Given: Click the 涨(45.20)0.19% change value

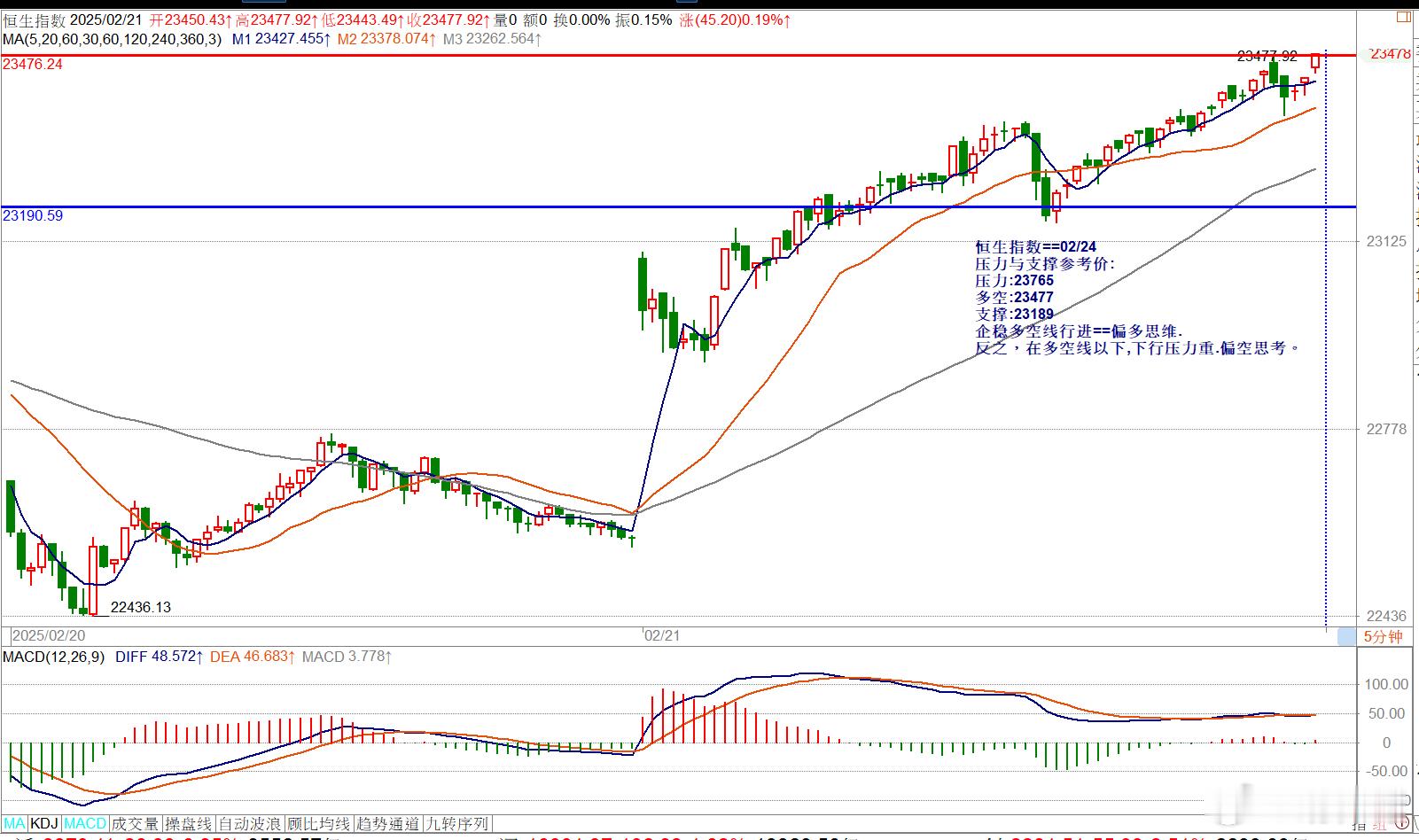Looking at the screenshot, I should pyautogui.click(x=735, y=19).
